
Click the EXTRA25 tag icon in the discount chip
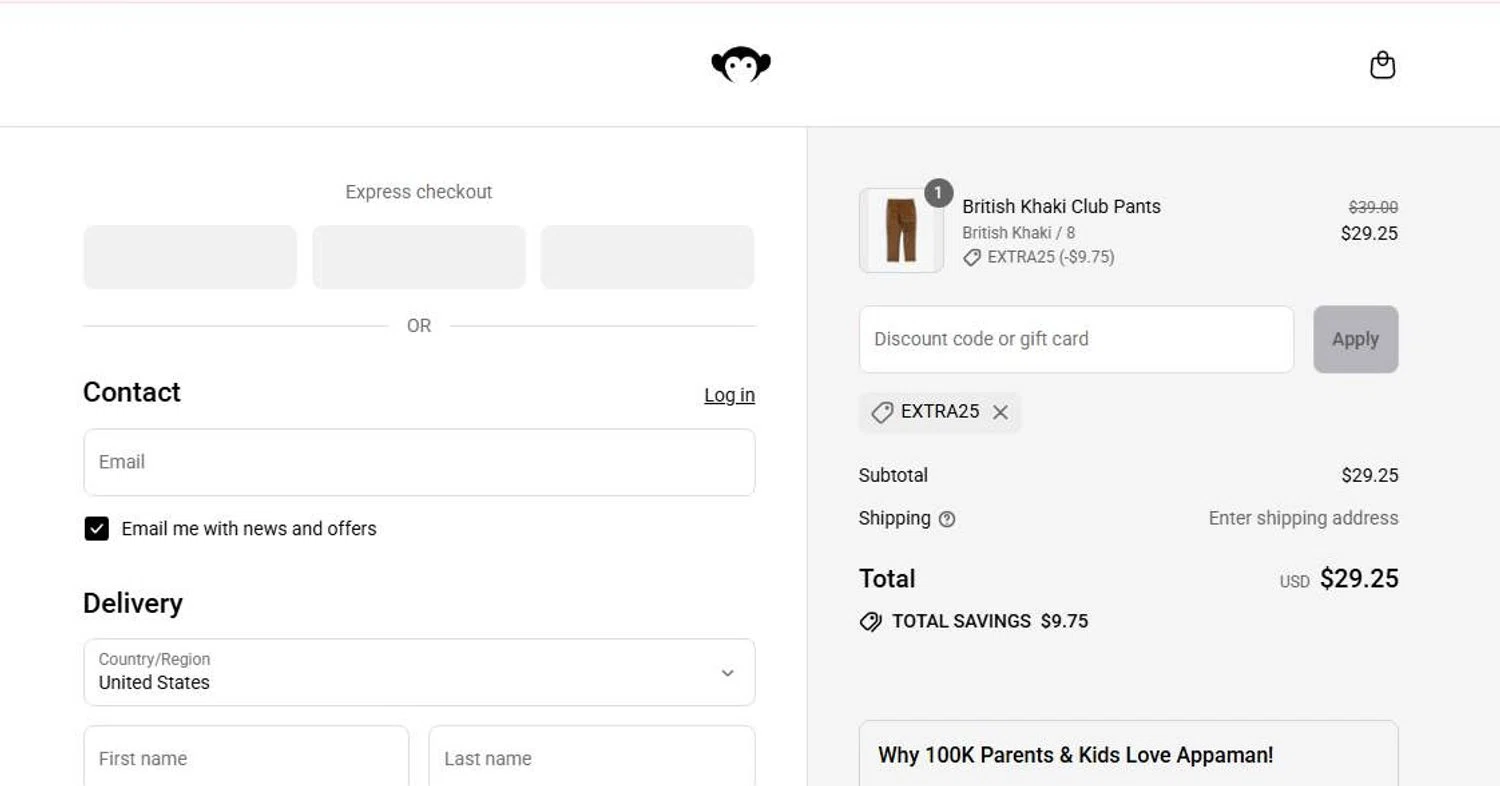click(882, 412)
